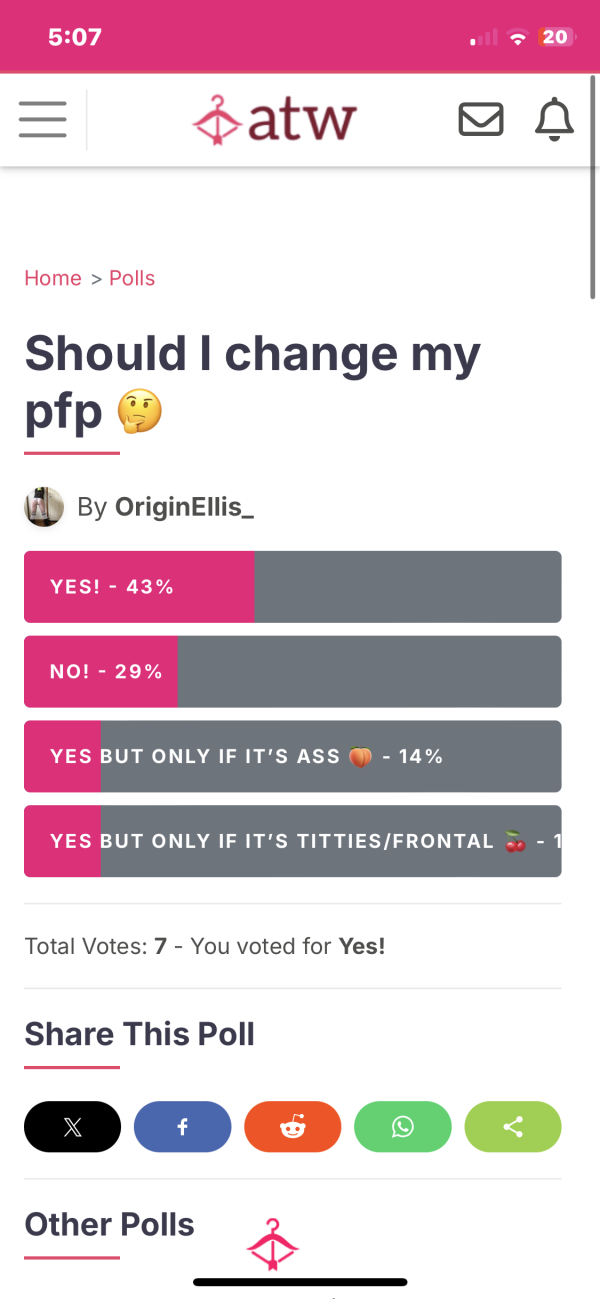Go to Home breadcrumb link
600x1299 pixels.
(53, 278)
